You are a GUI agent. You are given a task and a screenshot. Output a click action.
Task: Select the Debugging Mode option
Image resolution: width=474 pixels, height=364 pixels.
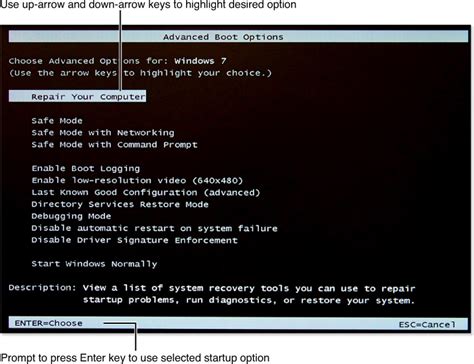point(71,216)
